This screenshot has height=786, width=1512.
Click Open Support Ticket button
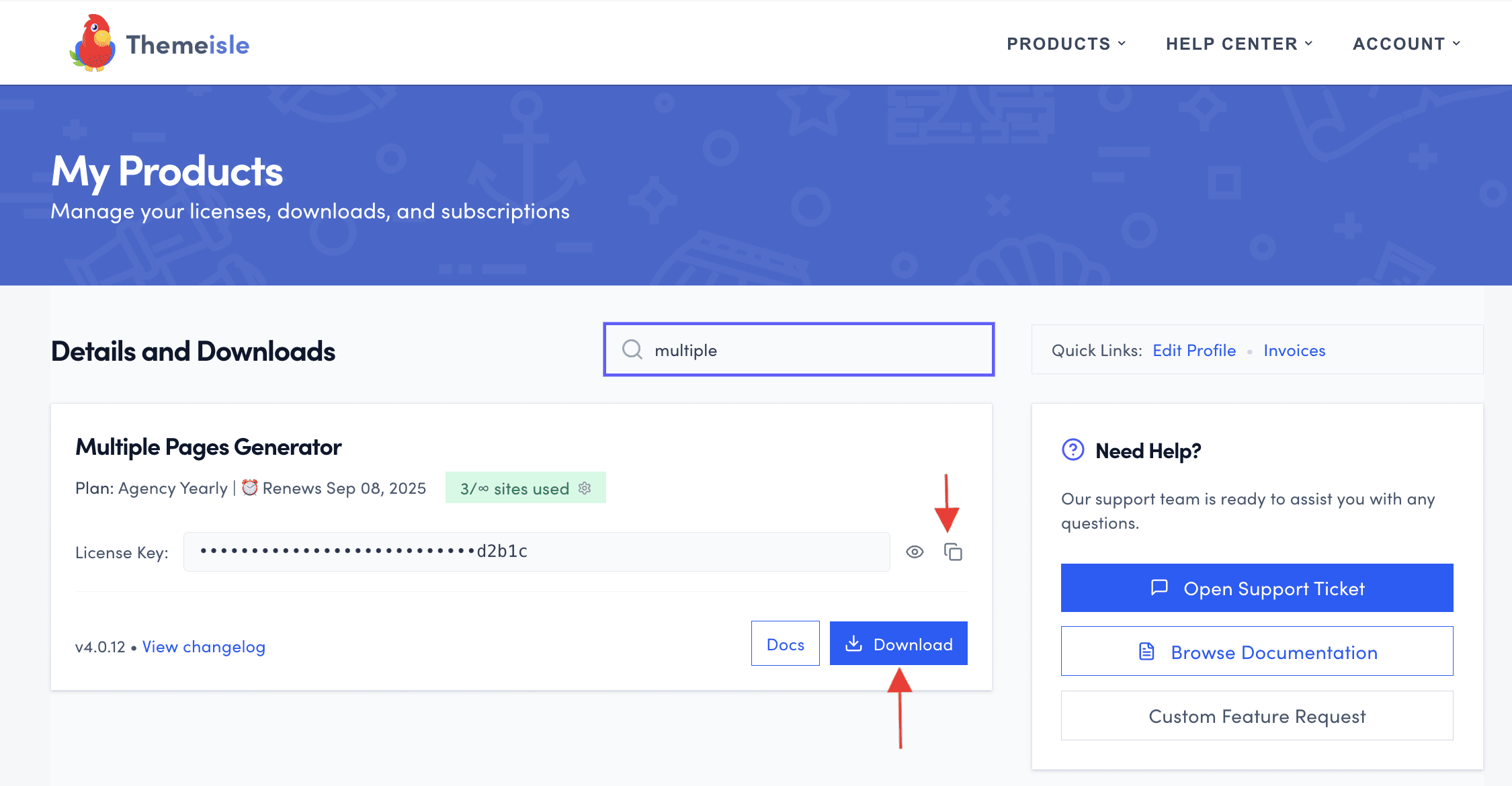(1257, 588)
